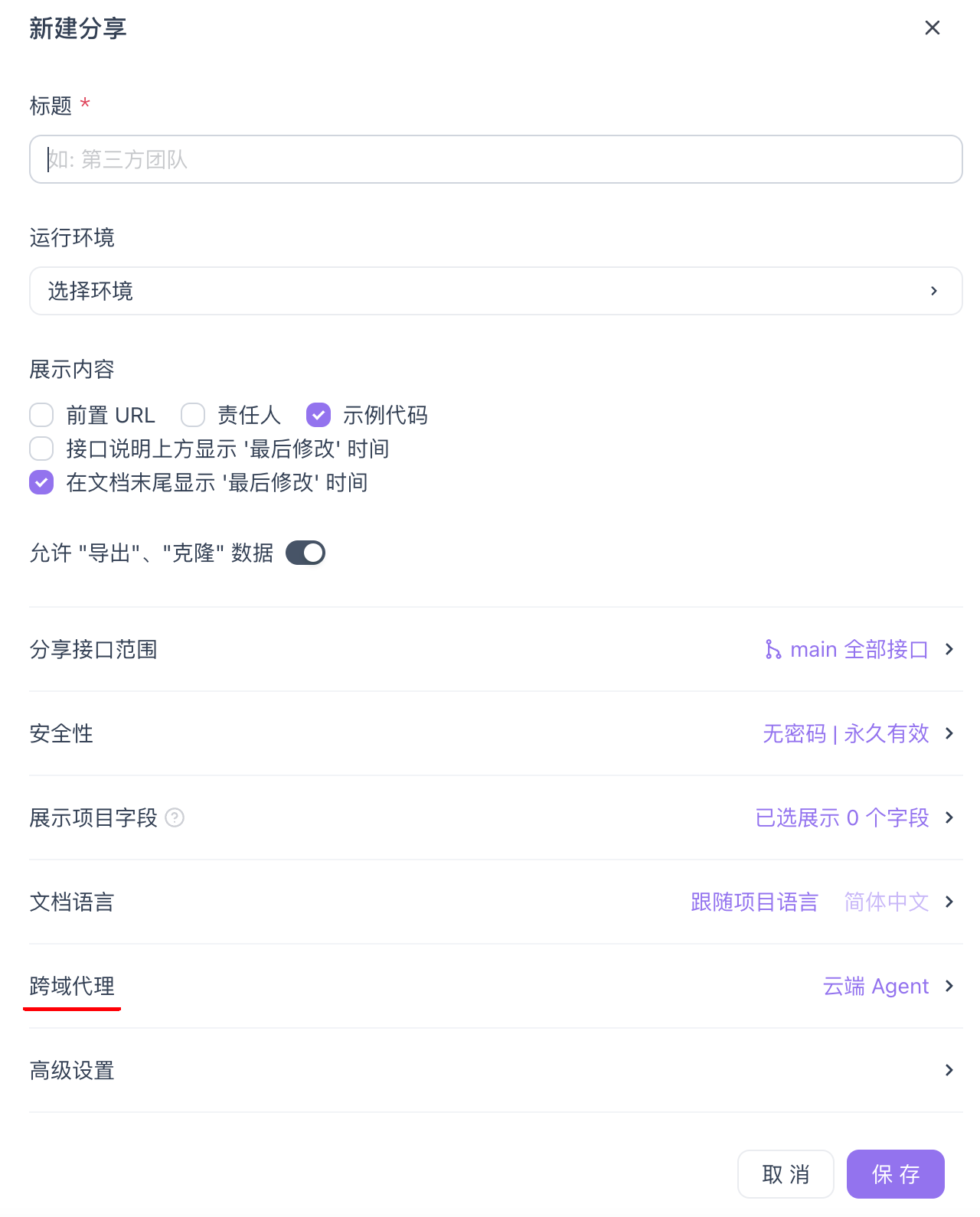
Task: Click the 标题 input field
Action: (495, 159)
